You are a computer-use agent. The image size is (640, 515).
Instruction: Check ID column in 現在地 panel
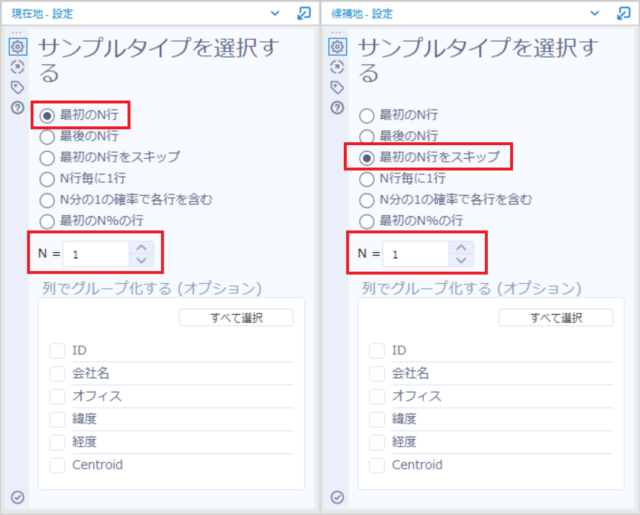57,351
